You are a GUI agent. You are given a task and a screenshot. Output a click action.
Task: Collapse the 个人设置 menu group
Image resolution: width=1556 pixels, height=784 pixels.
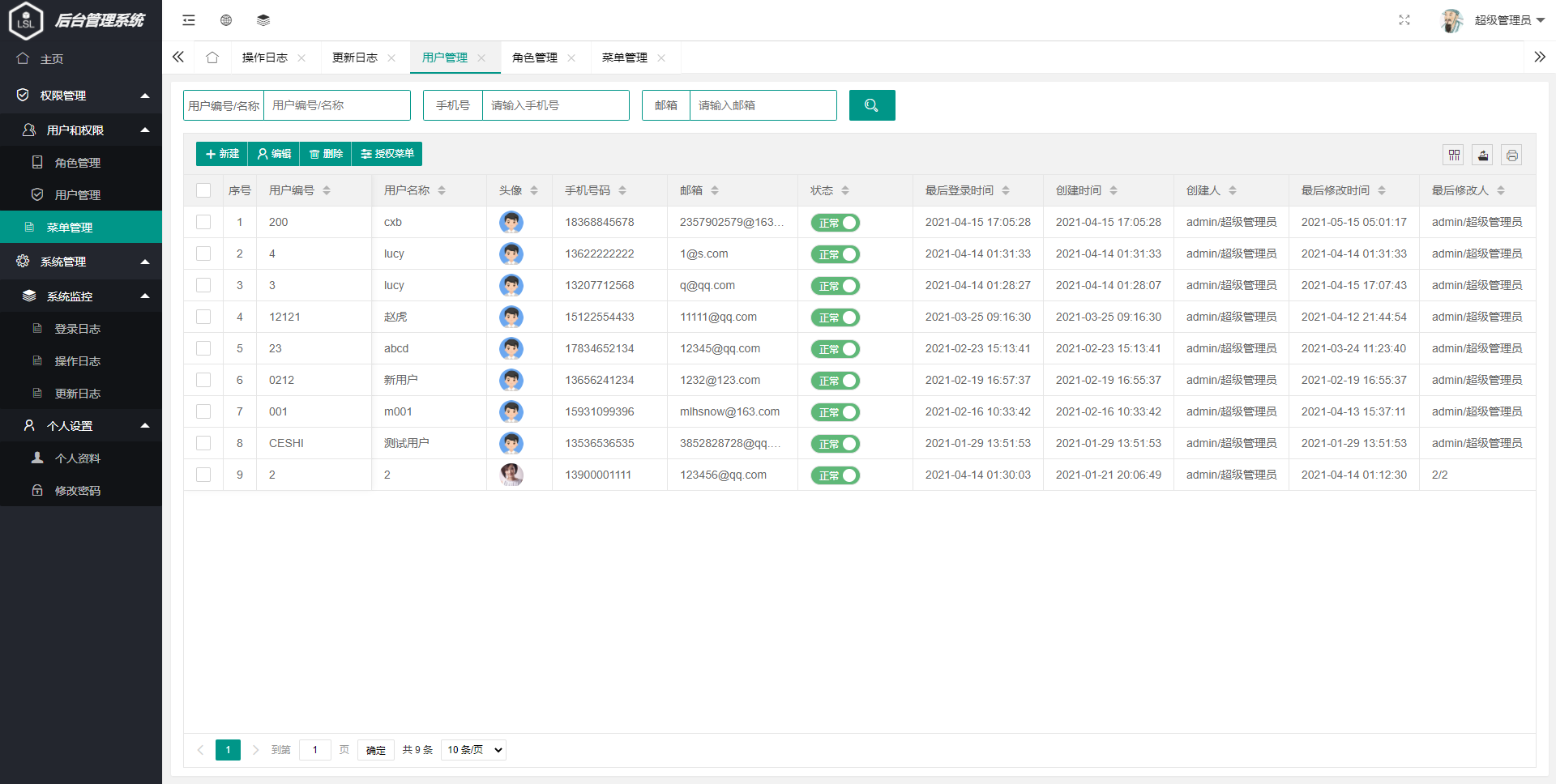(x=81, y=425)
